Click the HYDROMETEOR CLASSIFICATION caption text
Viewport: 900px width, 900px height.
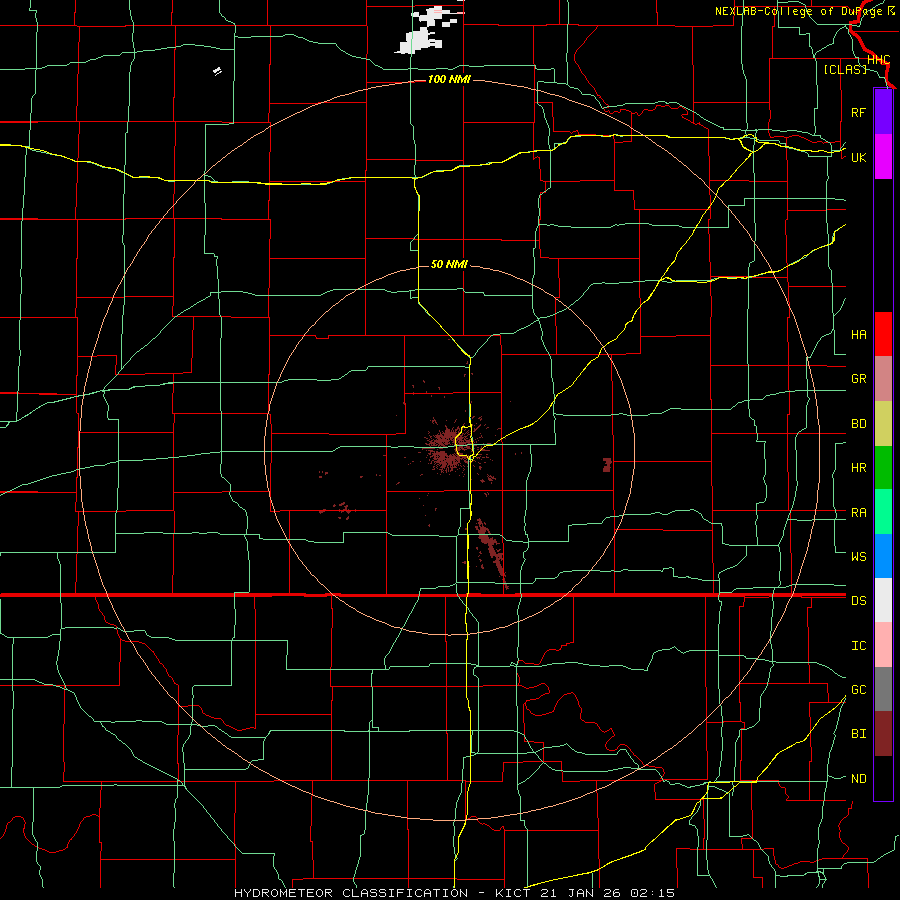[351, 893]
